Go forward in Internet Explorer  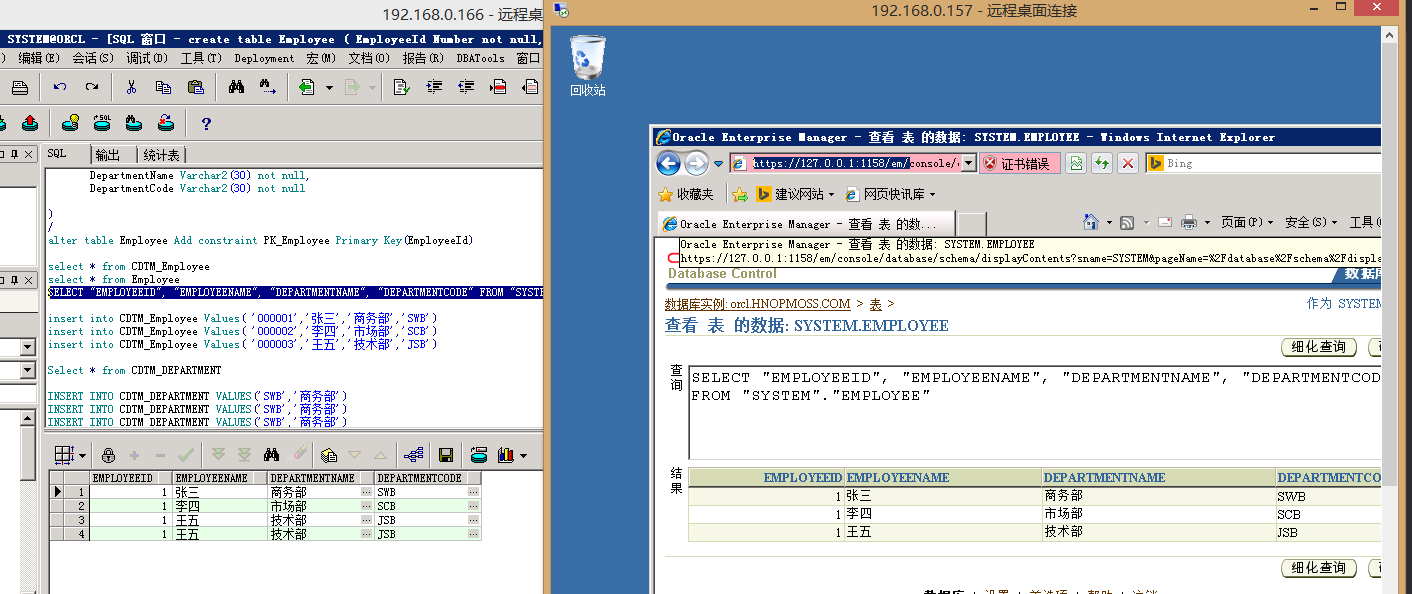(696, 163)
